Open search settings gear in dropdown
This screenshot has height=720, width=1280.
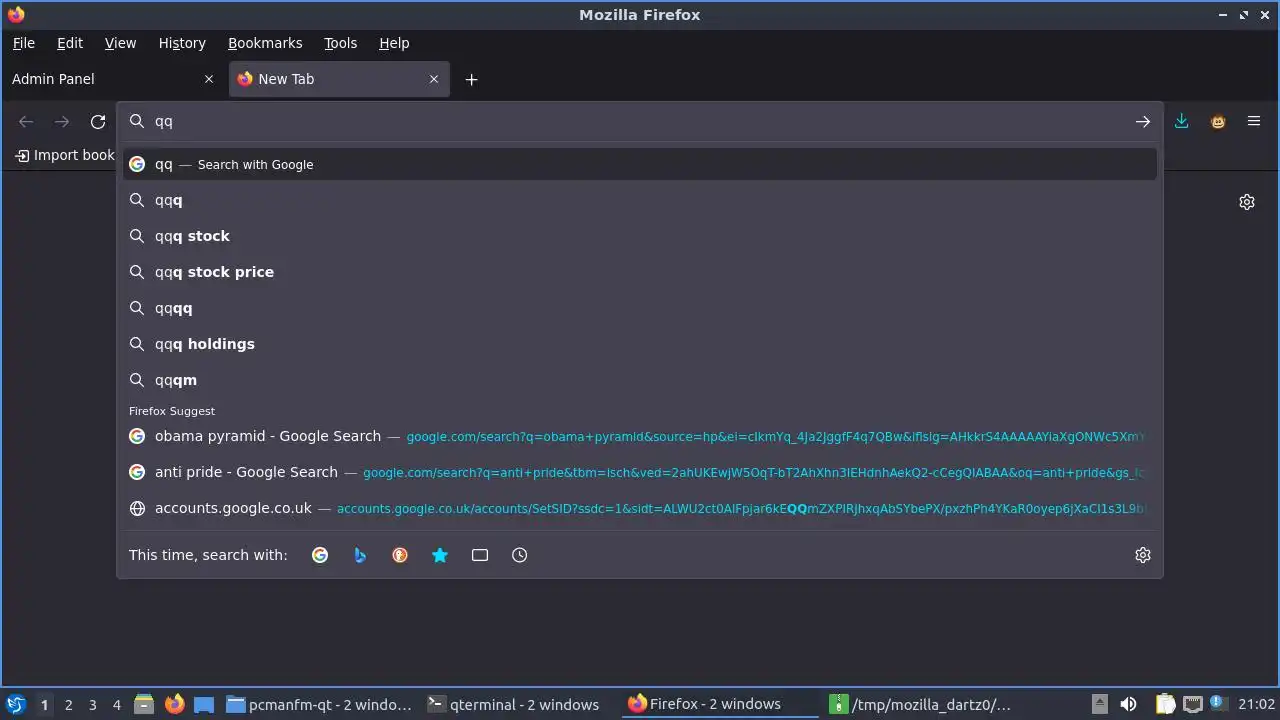point(1143,555)
